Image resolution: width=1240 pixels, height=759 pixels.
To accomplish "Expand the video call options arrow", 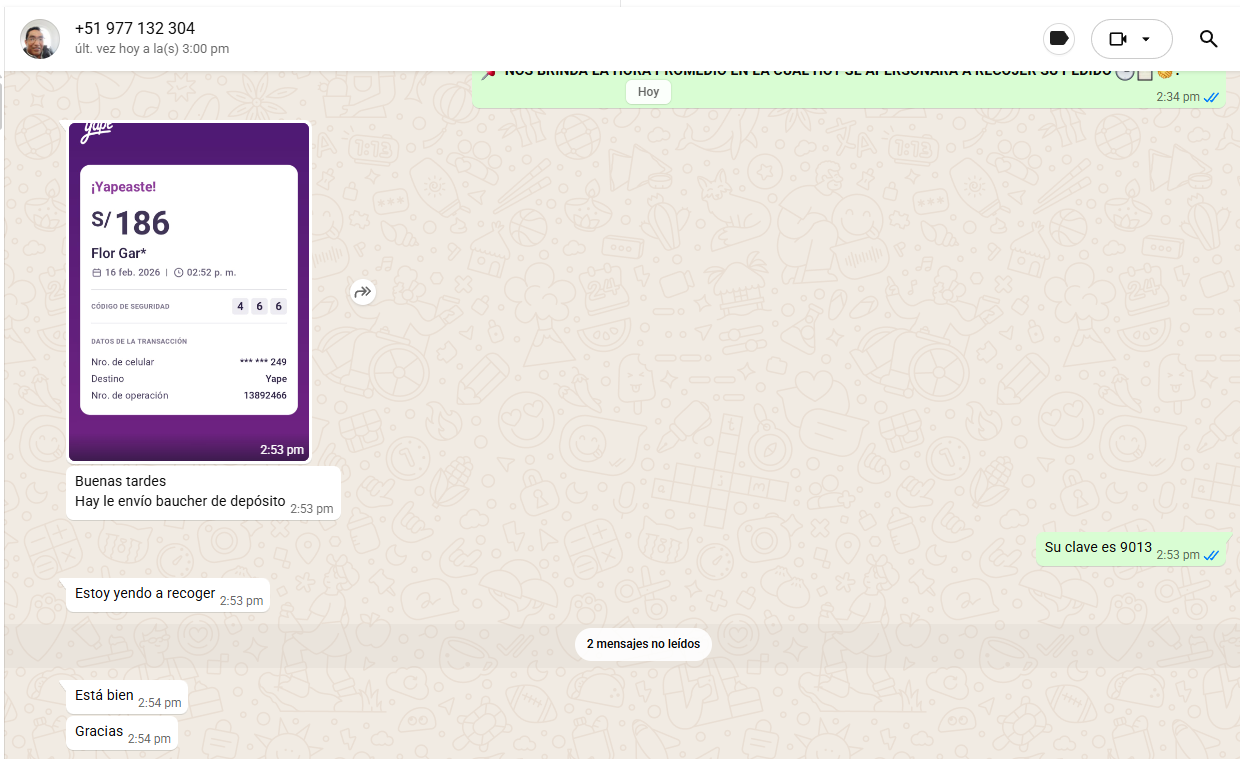I will [x=1146, y=39].
